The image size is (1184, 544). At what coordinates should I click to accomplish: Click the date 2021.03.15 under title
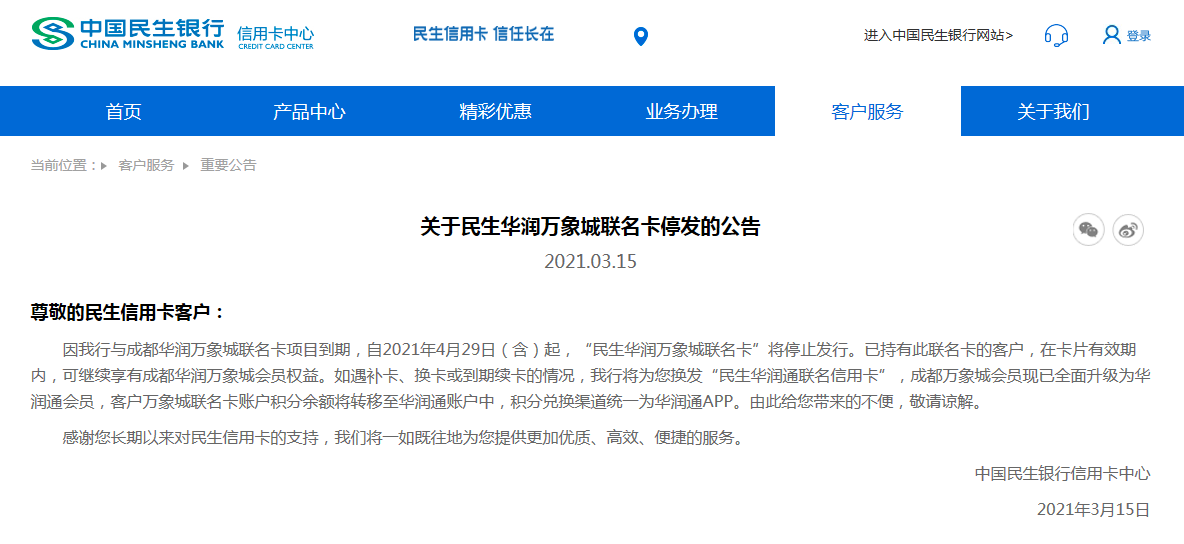click(590, 261)
